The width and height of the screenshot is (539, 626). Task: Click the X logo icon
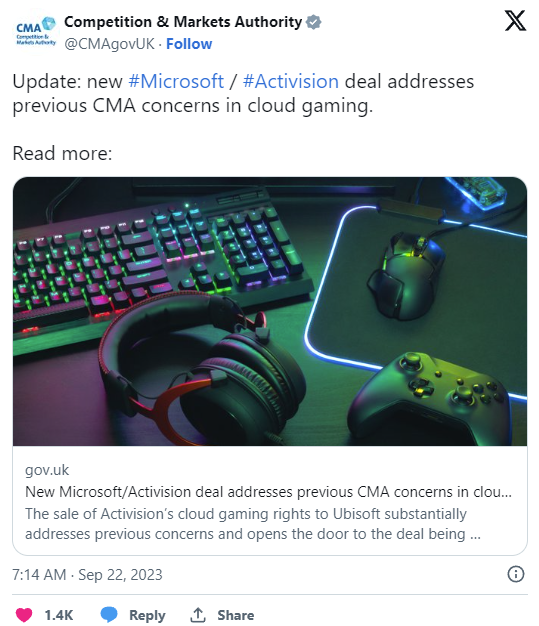[515, 21]
